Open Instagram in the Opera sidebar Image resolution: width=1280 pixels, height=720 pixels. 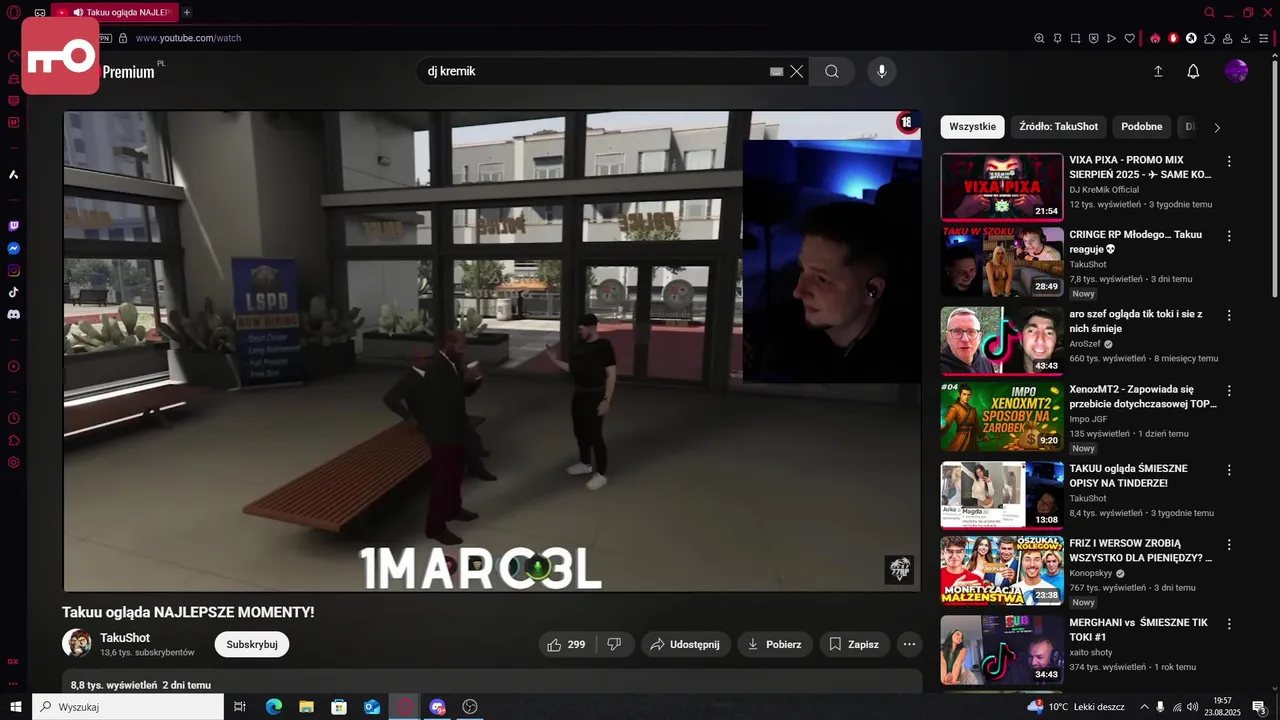point(14,270)
